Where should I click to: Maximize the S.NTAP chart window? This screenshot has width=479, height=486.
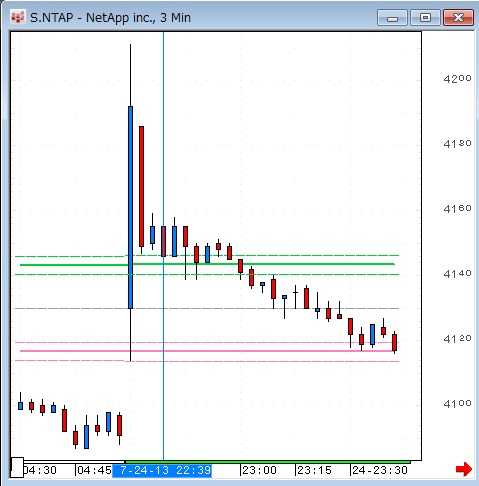click(x=425, y=18)
